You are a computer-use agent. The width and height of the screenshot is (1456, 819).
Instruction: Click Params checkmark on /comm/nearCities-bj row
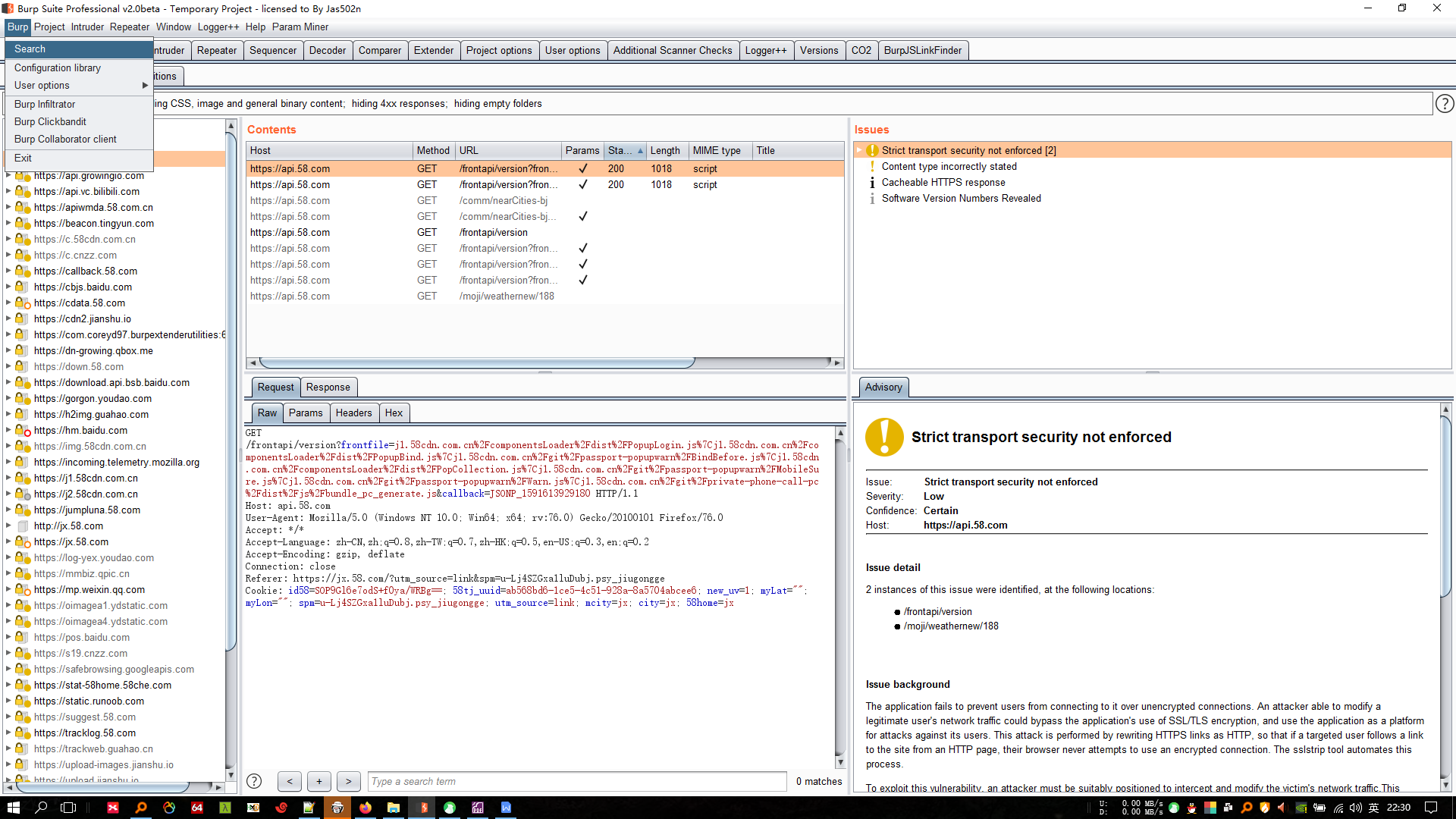pos(582,217)
